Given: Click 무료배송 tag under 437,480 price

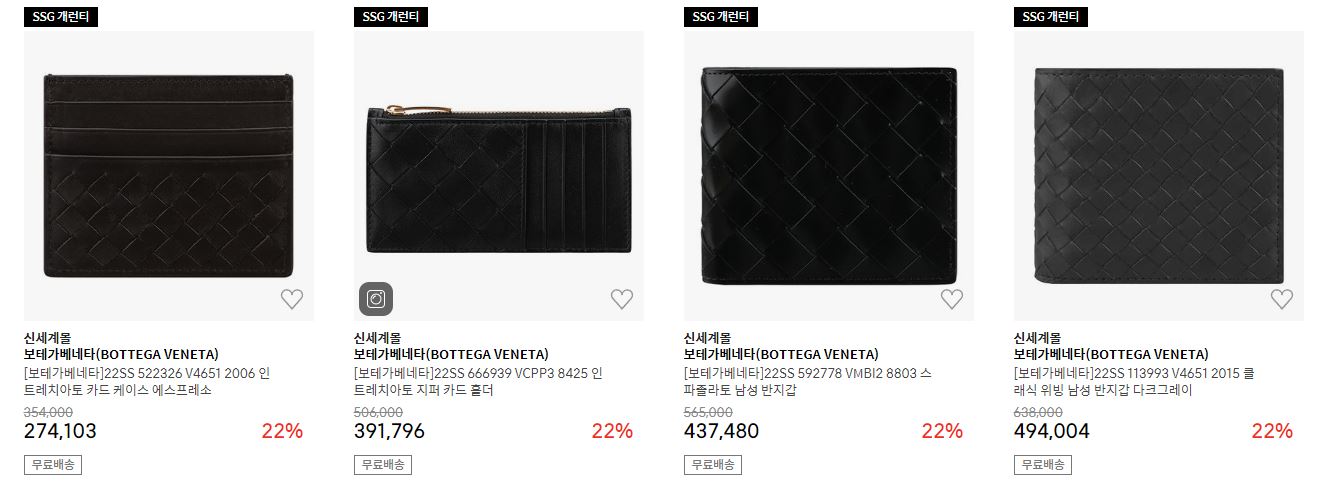Looking at the screenshot, I should [713, 465].
